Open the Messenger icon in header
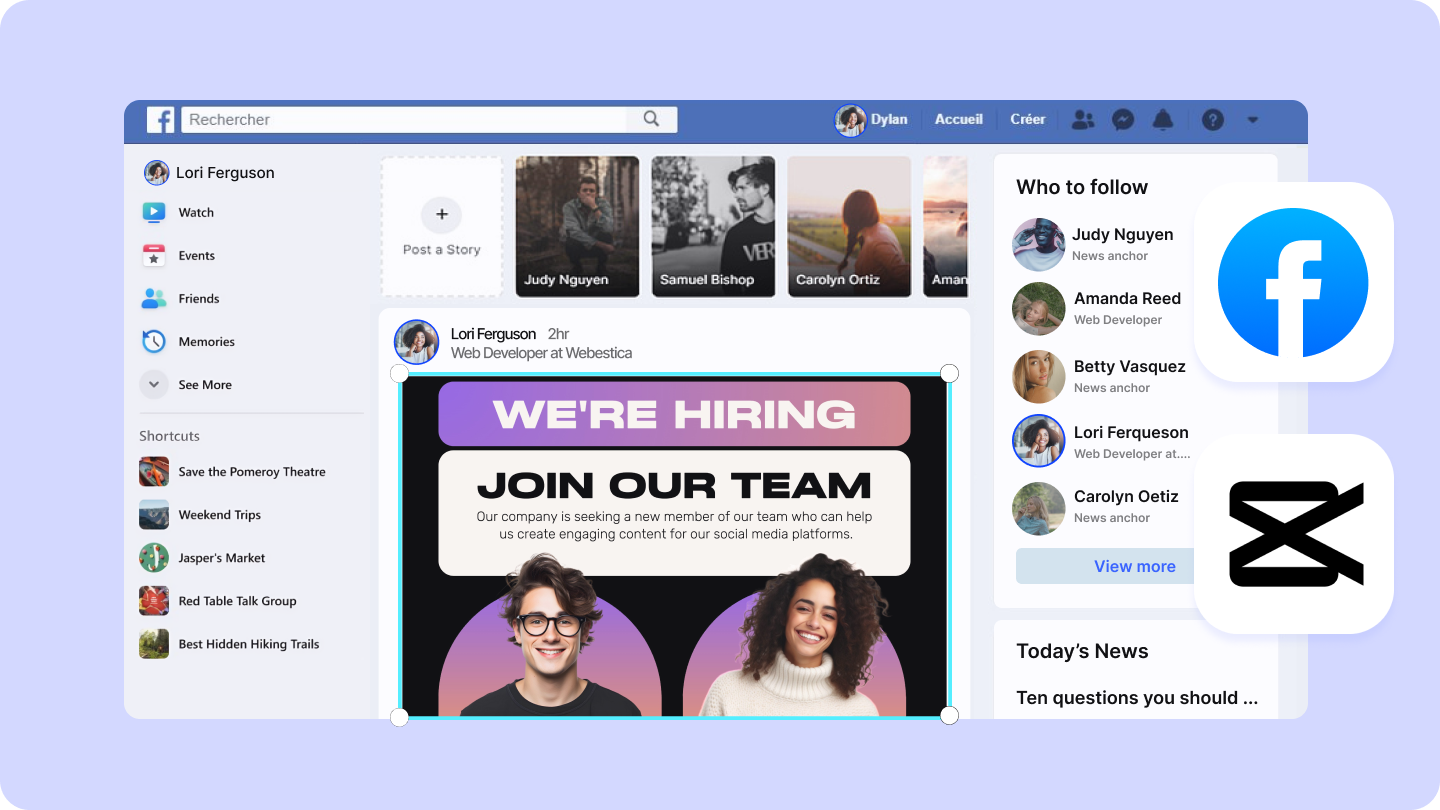 click(x=1123, y=120)
